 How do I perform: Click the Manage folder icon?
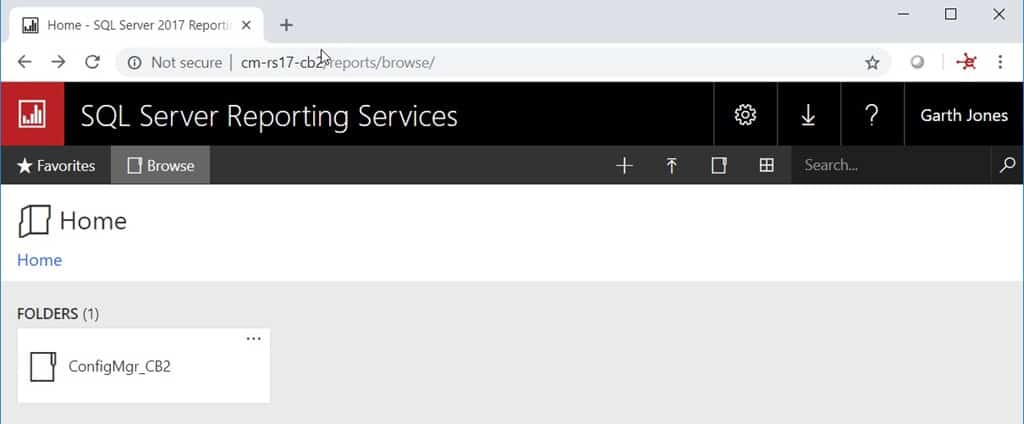pos(719,166)
